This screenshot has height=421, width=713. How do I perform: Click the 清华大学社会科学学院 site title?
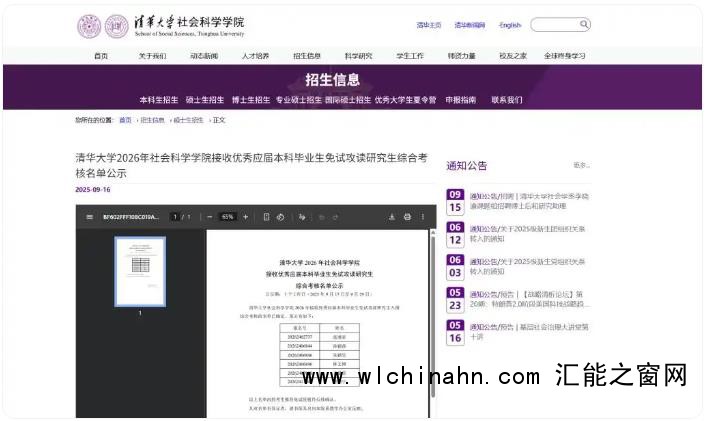tap(189, 26)
